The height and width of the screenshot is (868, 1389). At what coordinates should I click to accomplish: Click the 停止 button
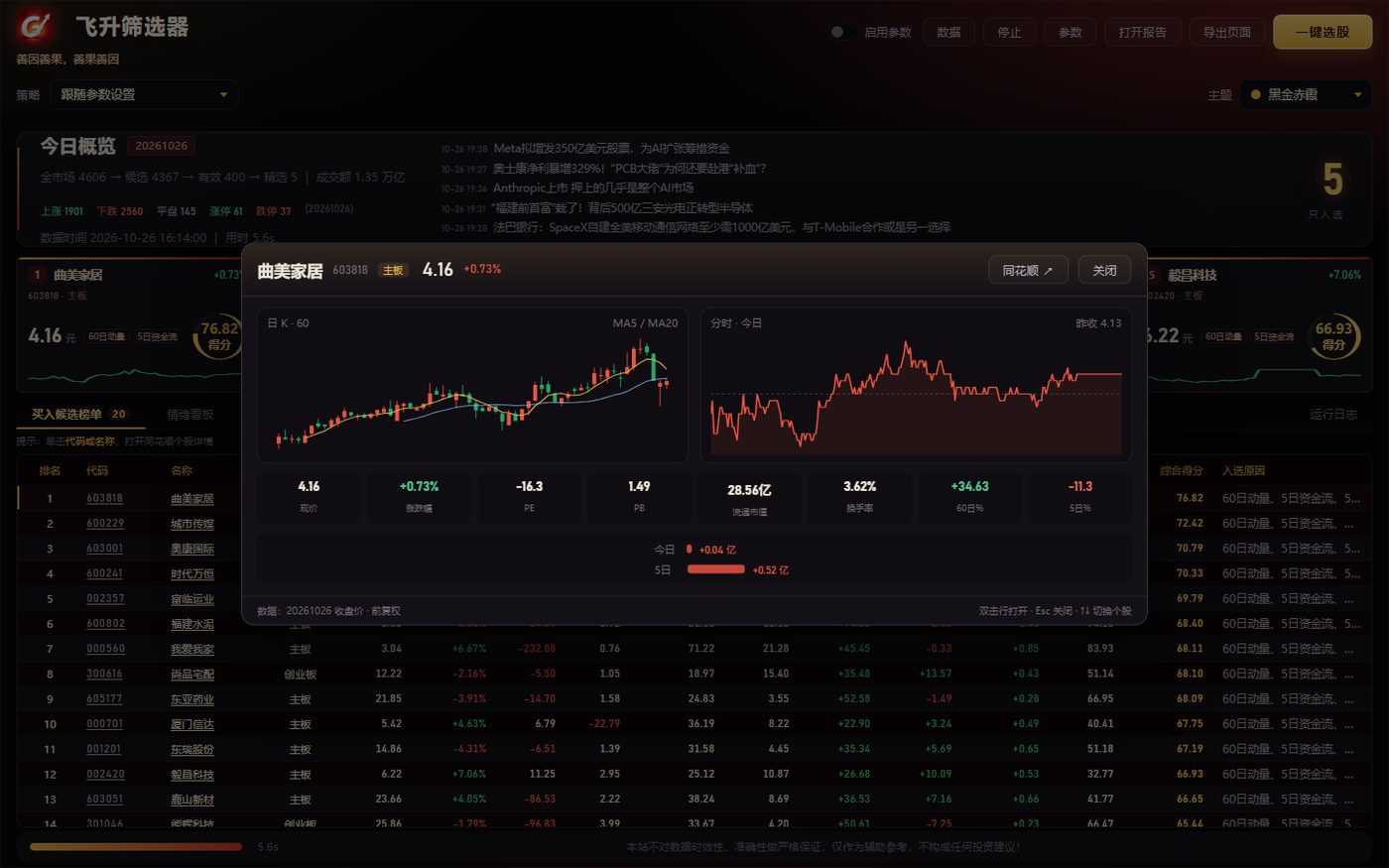[x=1009, y=32]
